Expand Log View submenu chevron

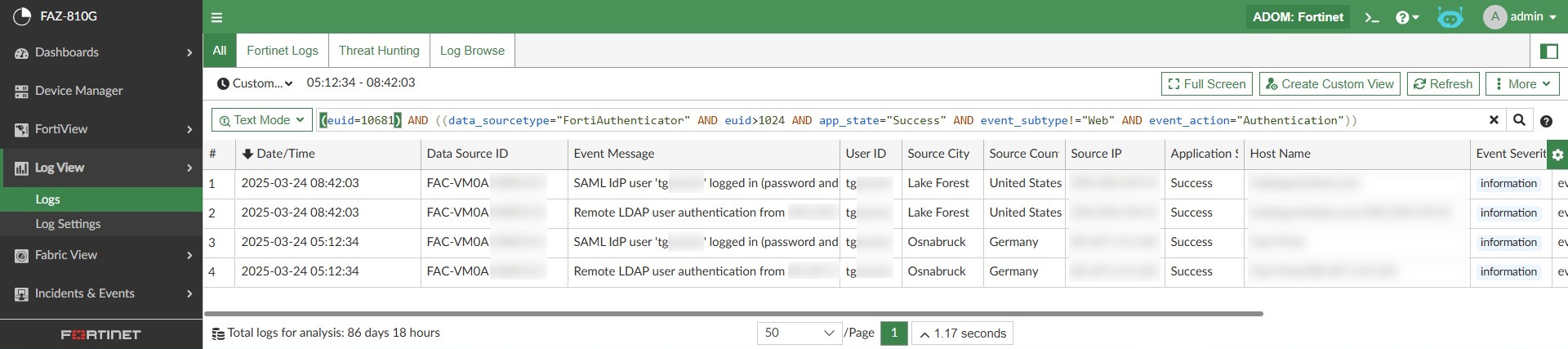(189, 168)
